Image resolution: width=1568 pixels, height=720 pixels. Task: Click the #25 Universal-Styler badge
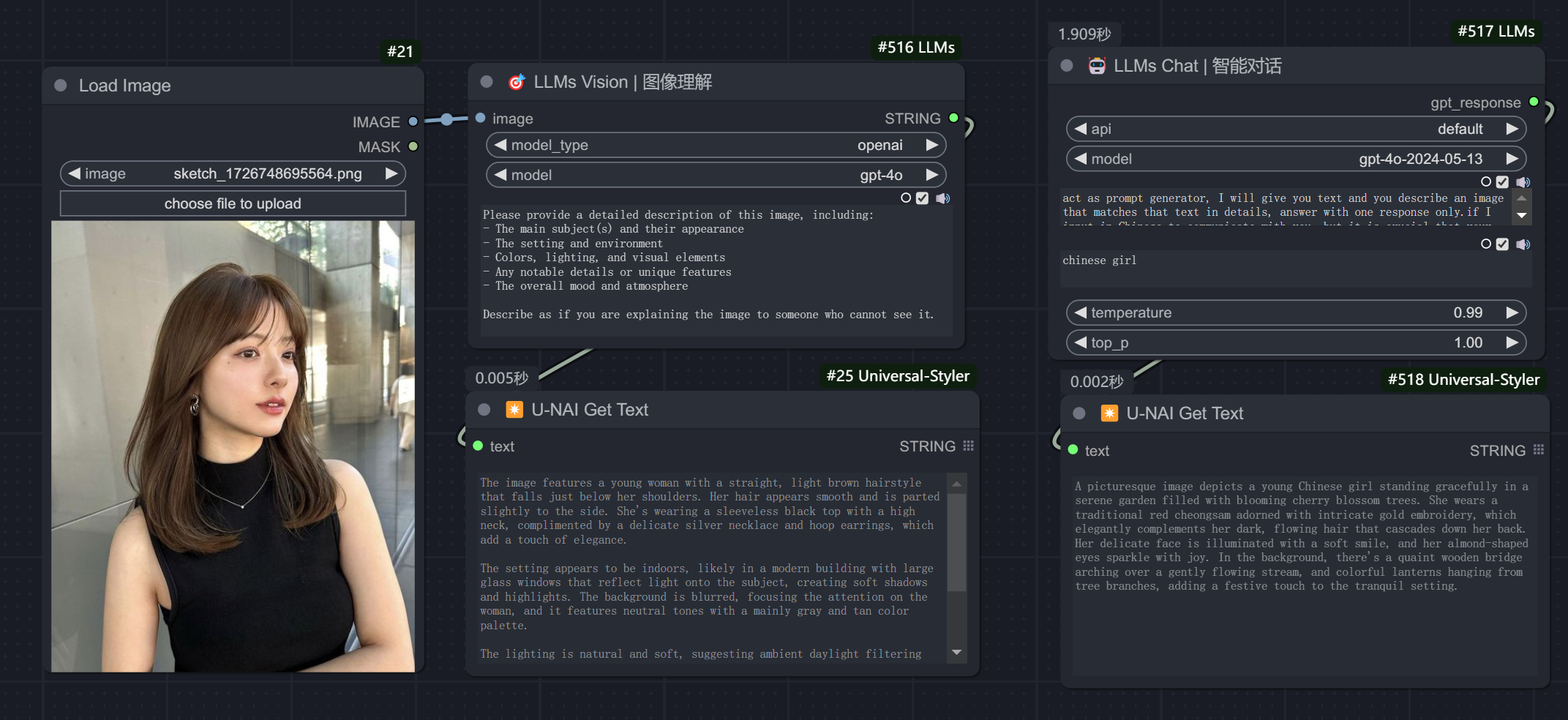click(897, 376)
